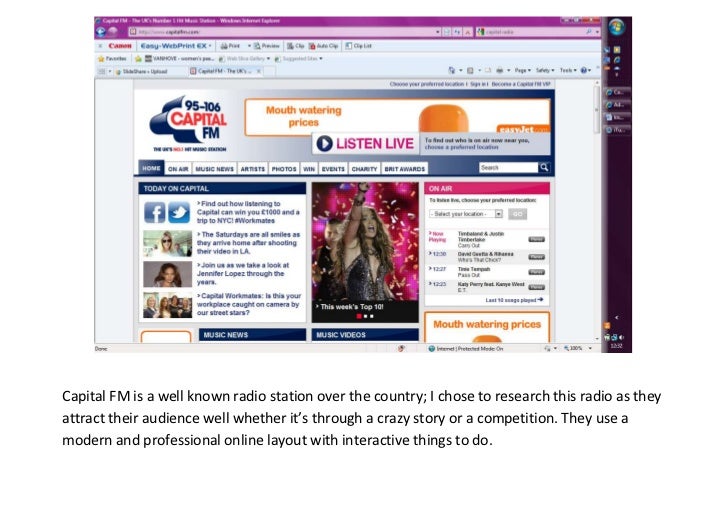Click the Capital FM logo
The width and height of the screenshot is (728, 515).
(189, 124)
